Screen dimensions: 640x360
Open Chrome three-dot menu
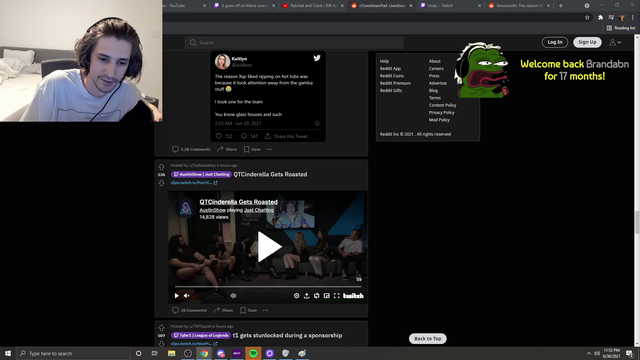click(633, 17)
